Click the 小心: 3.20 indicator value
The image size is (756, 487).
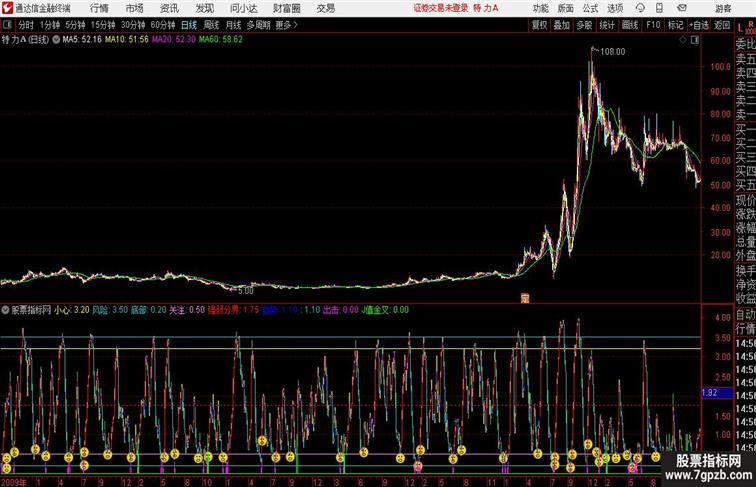click(x=71, y=310)
